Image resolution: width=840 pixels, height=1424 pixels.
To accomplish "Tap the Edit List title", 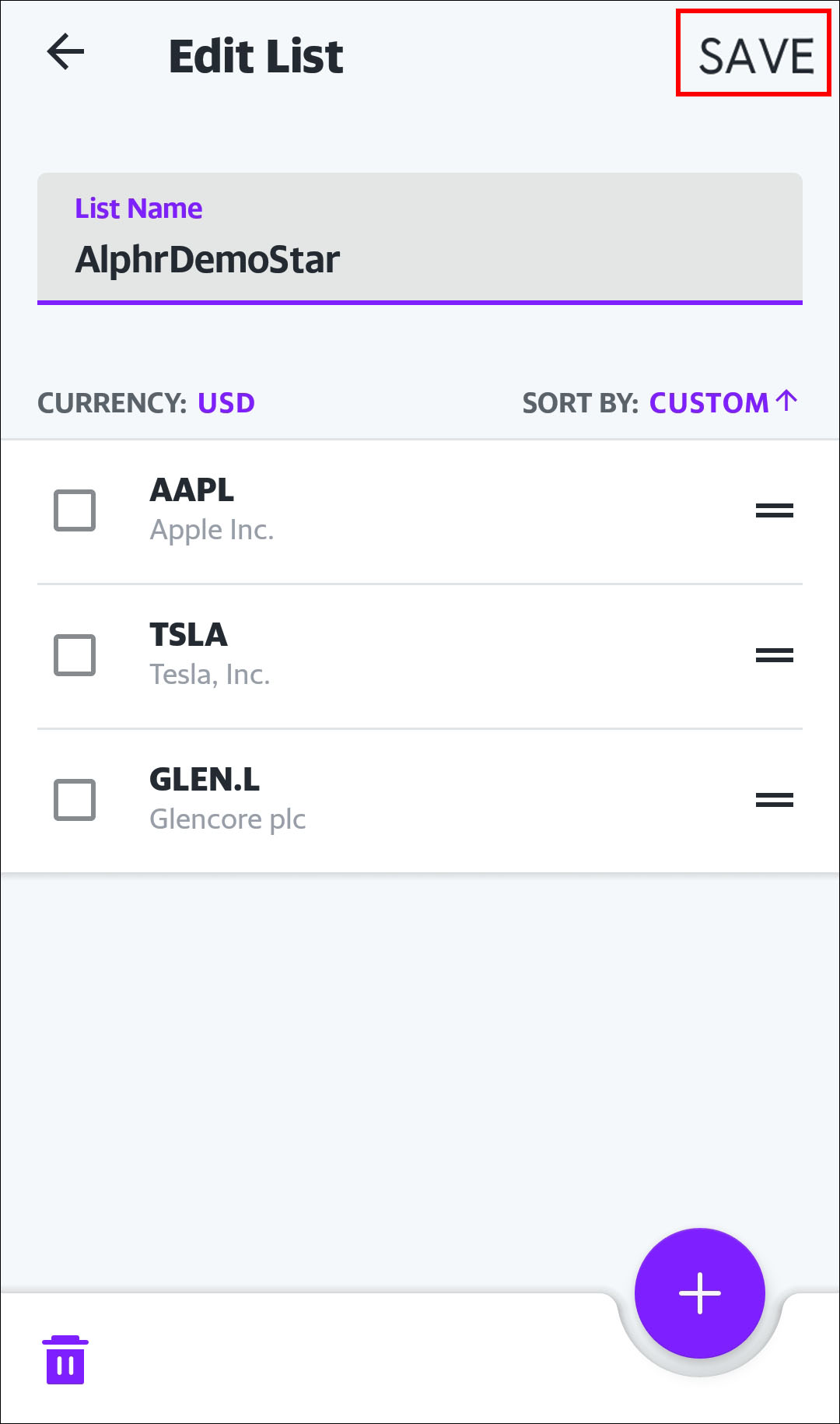I will pyautogui.click(x=256, y=56).
